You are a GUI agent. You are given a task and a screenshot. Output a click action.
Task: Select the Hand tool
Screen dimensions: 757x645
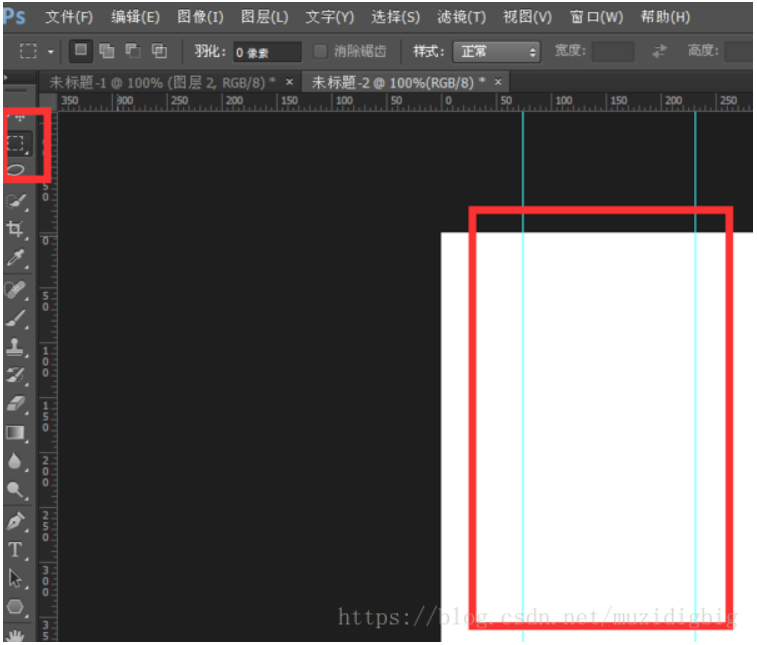click(x=16, y=635)
